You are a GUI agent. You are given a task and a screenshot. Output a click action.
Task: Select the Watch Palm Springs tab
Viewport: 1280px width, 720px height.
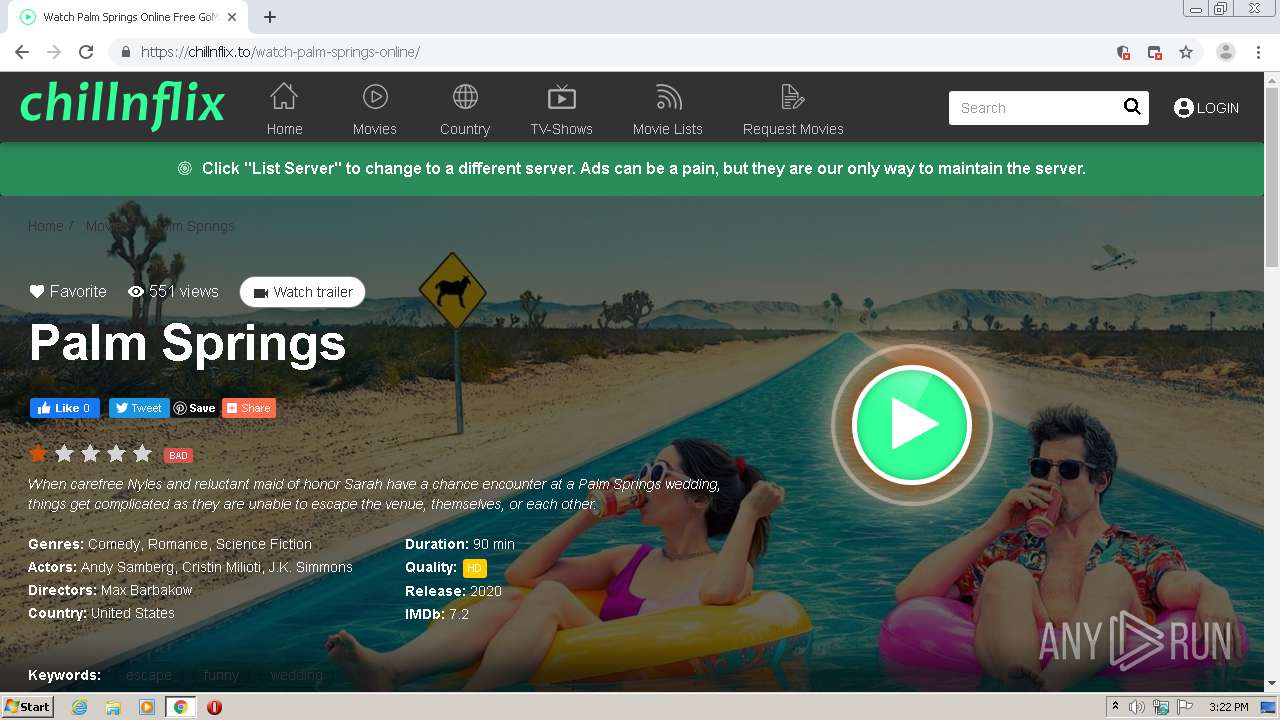[129, 17]
